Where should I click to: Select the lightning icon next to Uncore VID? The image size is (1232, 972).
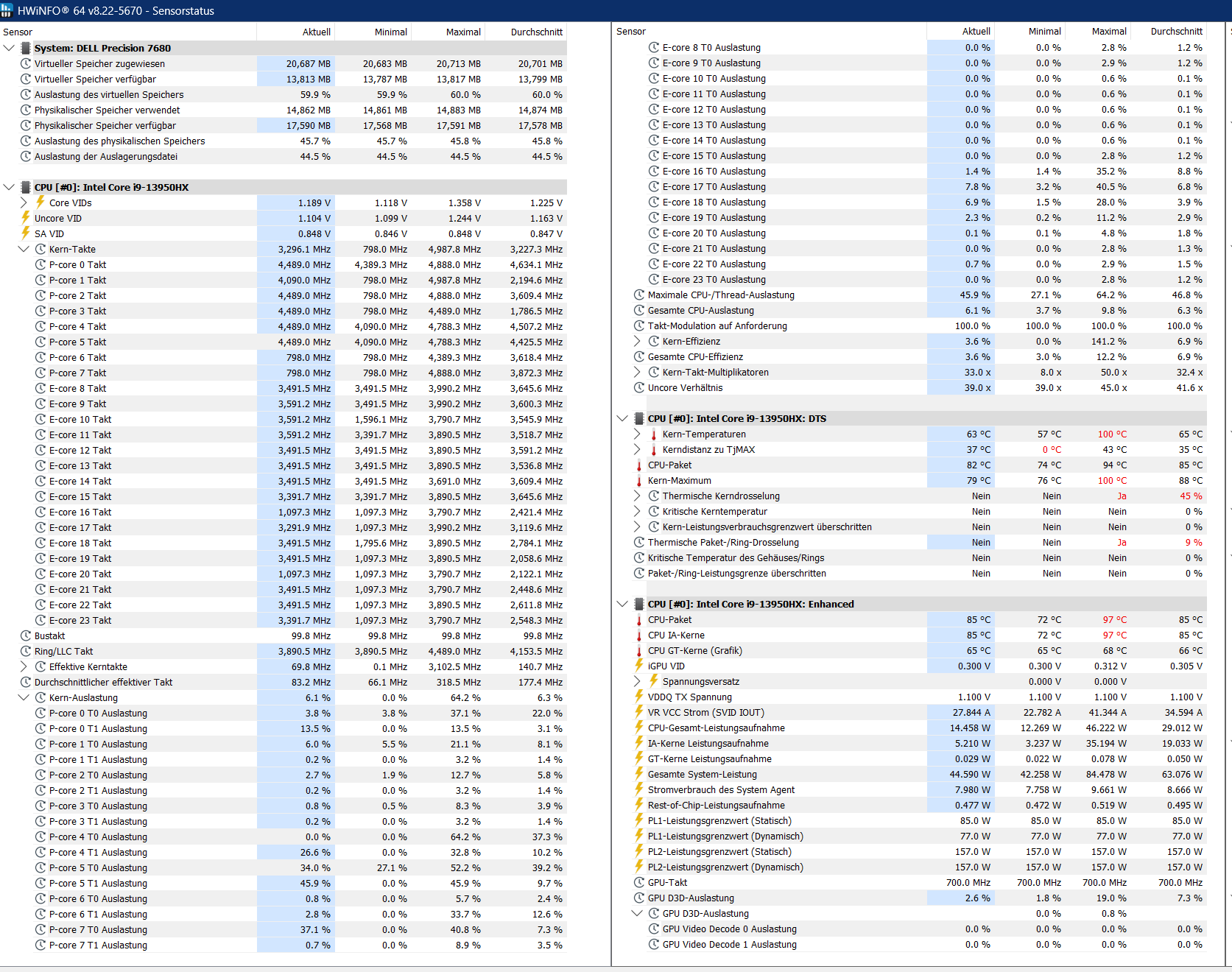(x=26, y=218)
